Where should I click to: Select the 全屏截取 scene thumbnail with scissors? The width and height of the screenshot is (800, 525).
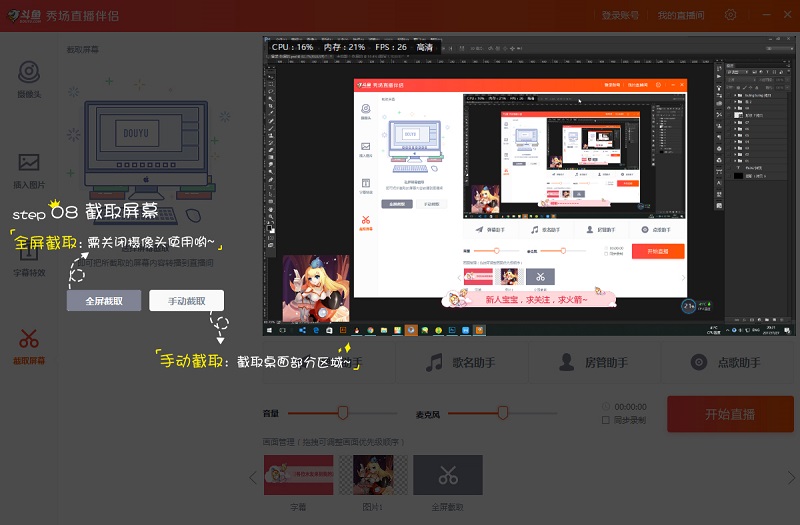pyautogui.click(x=448, y=475)
